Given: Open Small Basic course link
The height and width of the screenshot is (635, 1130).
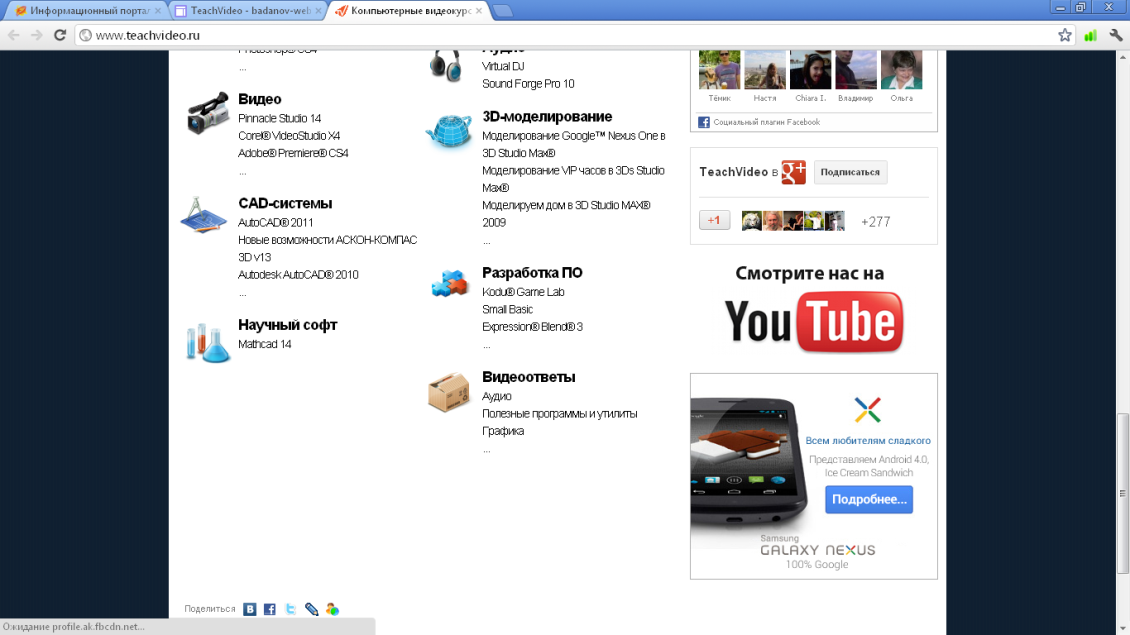Looking at the screenshot, I should (507, 309).
